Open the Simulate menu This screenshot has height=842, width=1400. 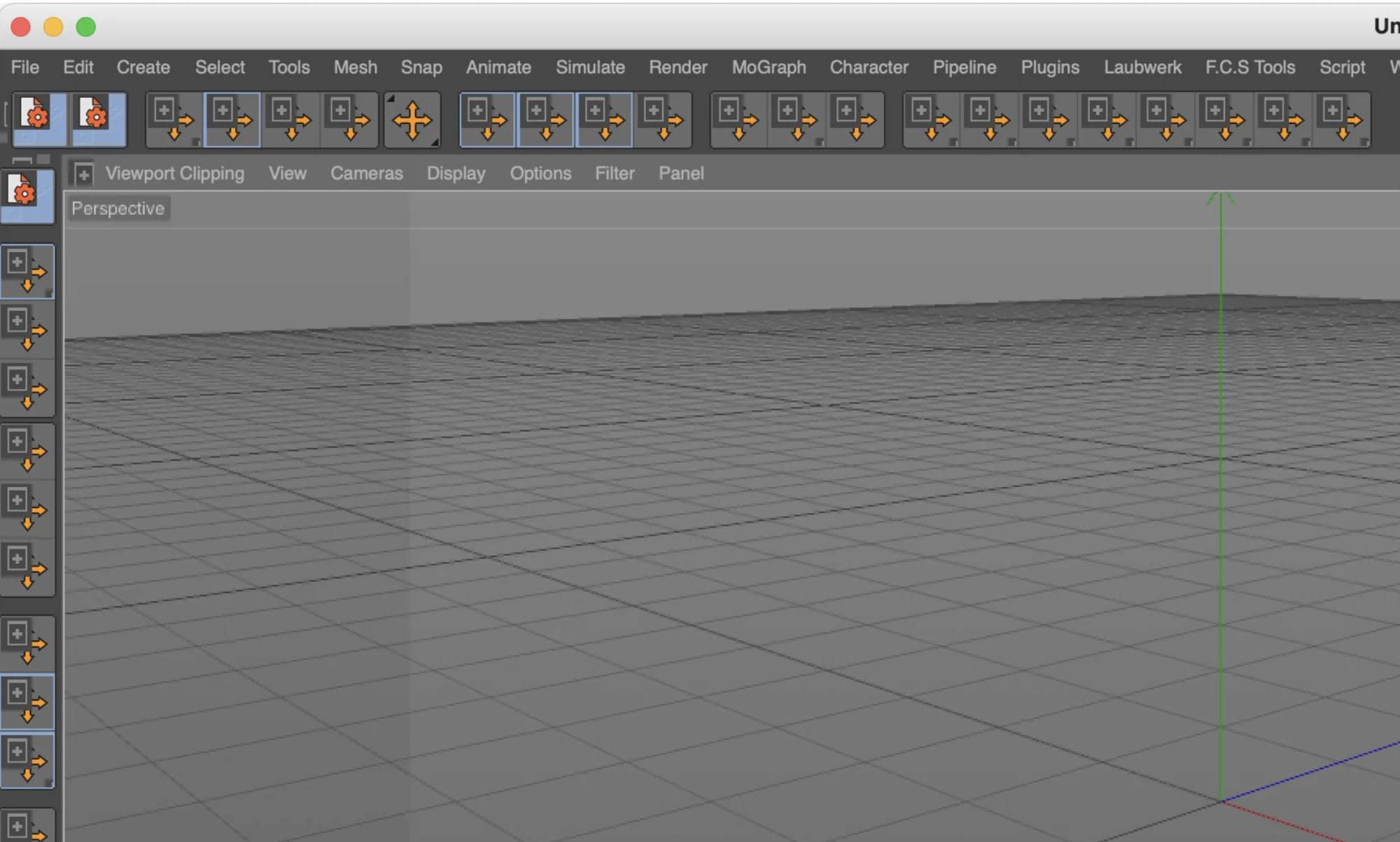point(589,67)
